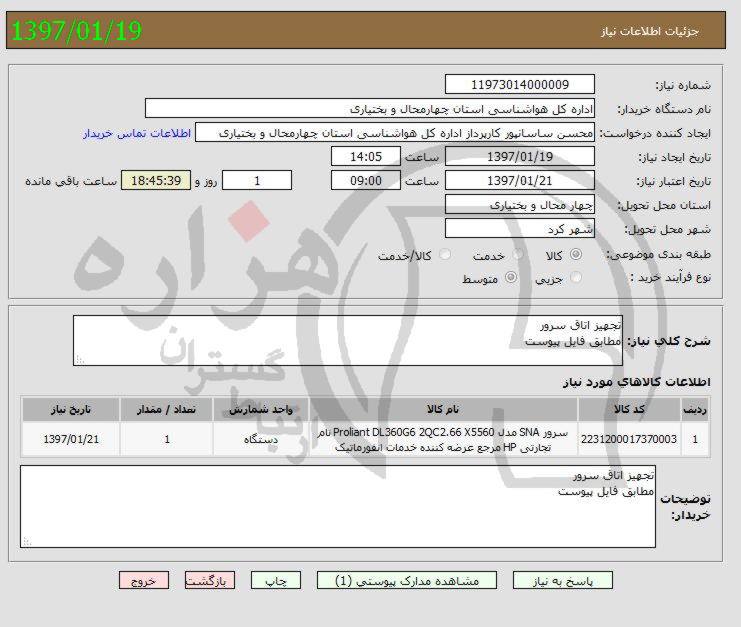Screen dimensions: 741x627
Task: Open the اطلاعات تماس خریدار link
Action: point(137,133)
